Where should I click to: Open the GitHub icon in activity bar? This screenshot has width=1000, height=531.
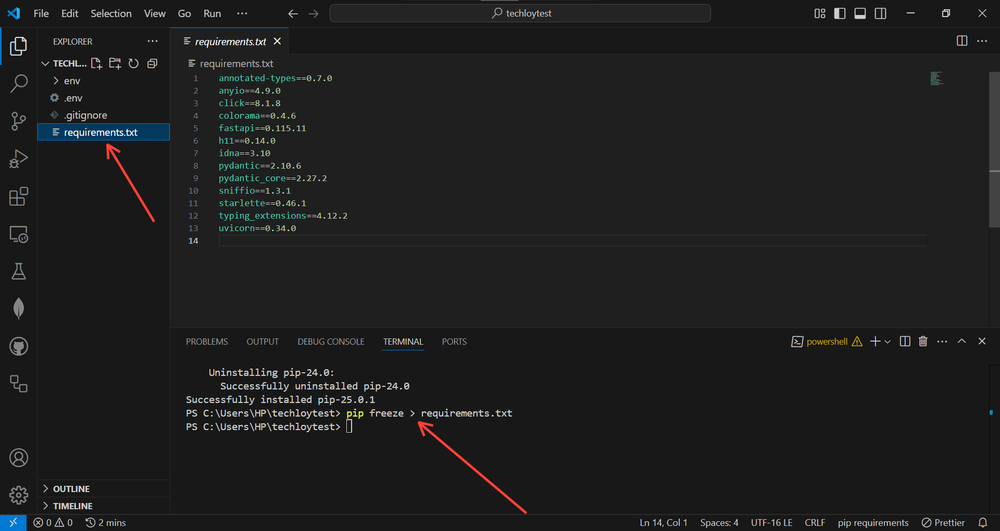pyautogui.click(x=18, y=346)
